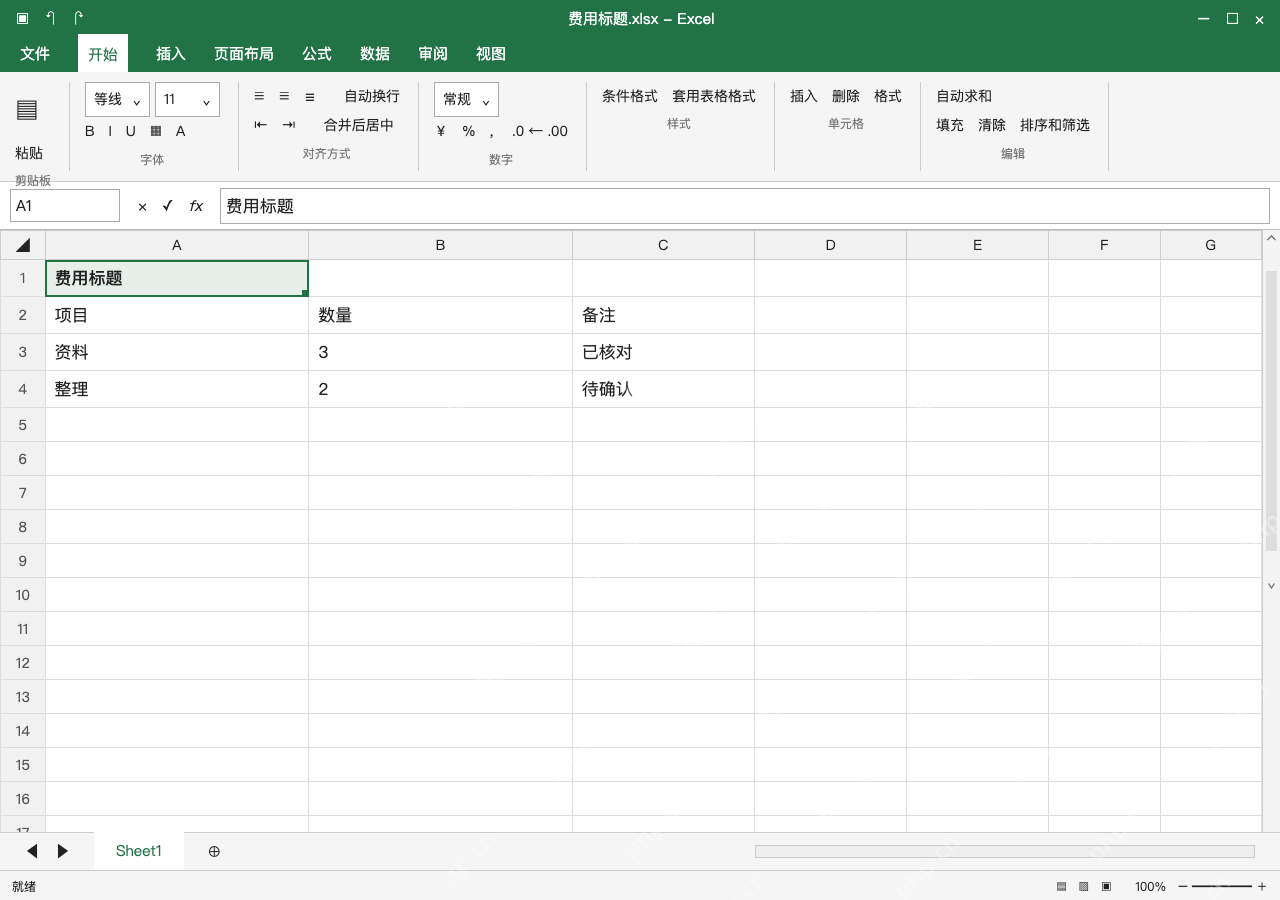Screen dimensions: 1280x900
Task: Toggle Bold formatting
Action: point(90,131)
